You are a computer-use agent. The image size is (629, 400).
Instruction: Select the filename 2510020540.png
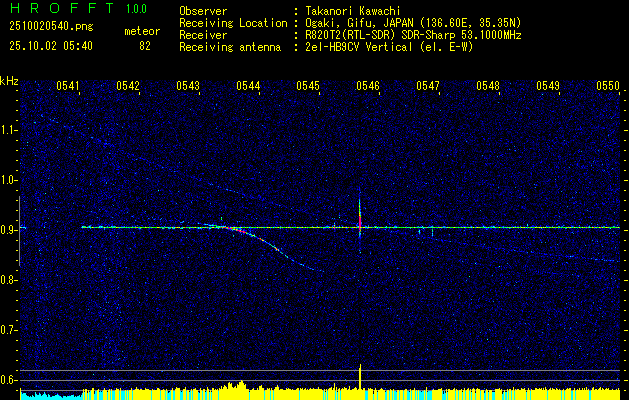[x=51, y=27]
